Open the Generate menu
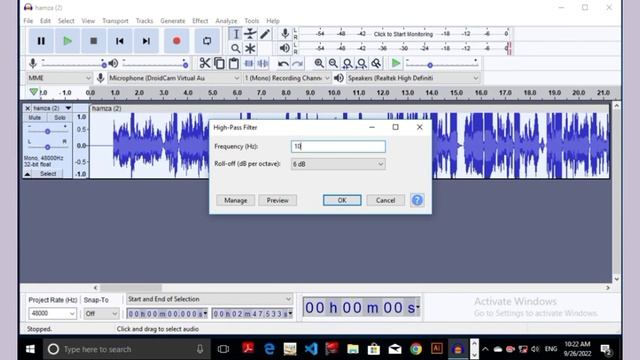This screenshot has width=640, height=360. tap(173, 21)
